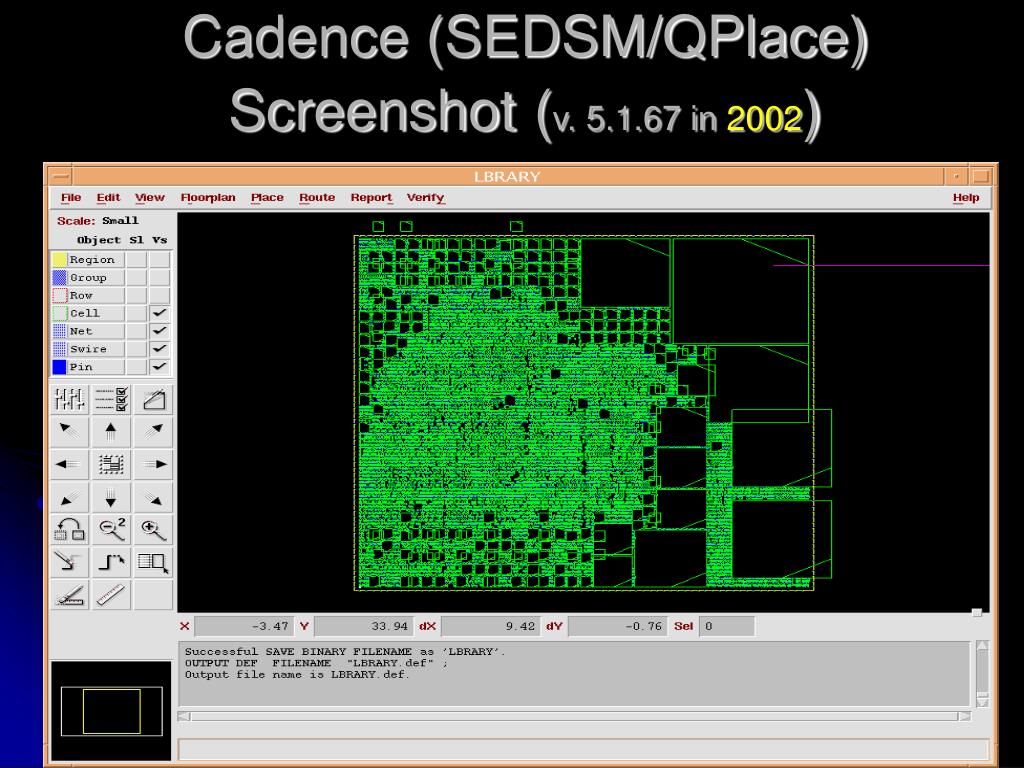1024x768 pixels.
Task: Click the dX field showing 9.42
Action: click(x=491, y=626)
